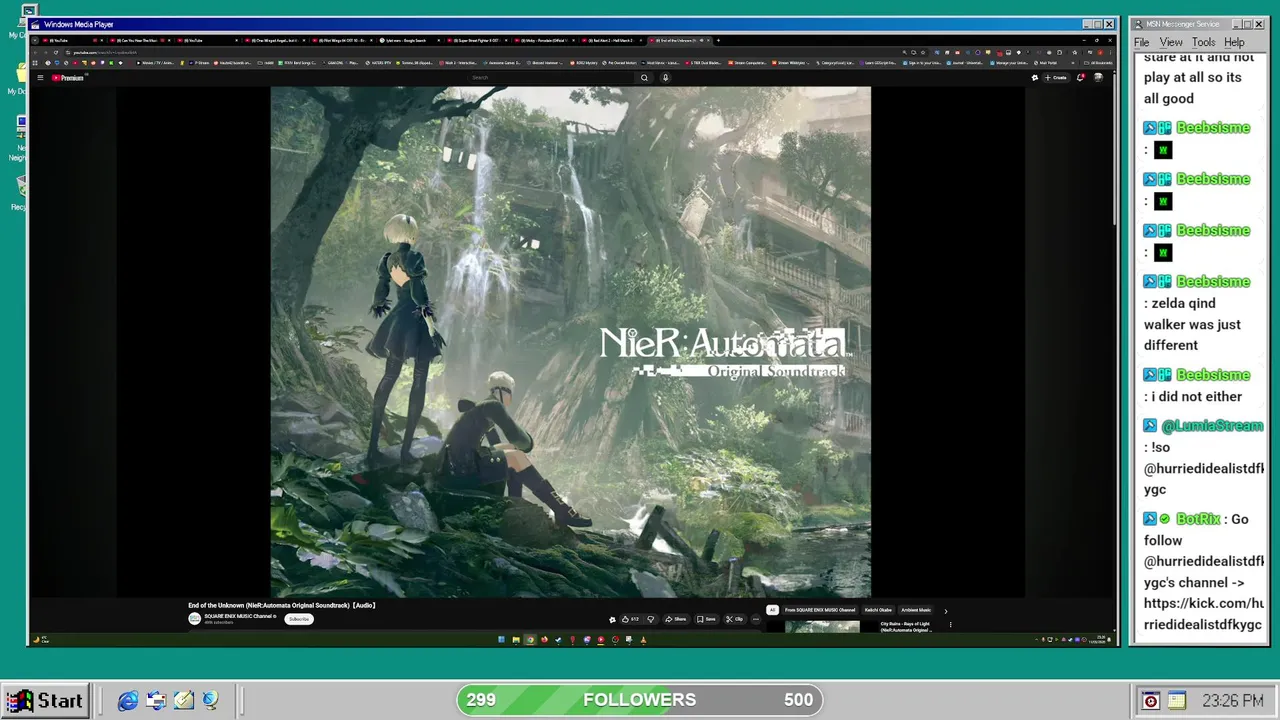Select 'From SQUARE ENIX MUSIC Channel' chip
This screenshot has height=720, width=1280.
820,610
